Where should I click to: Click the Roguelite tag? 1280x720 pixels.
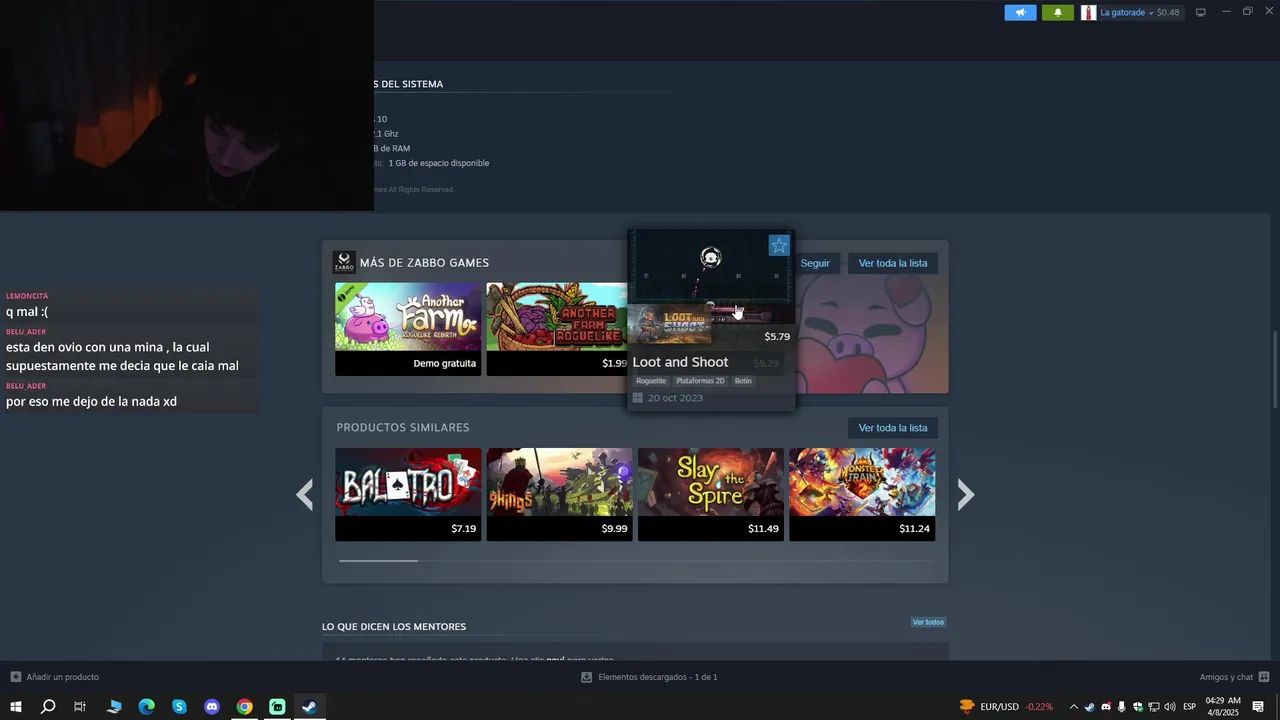tap(651, 381)
